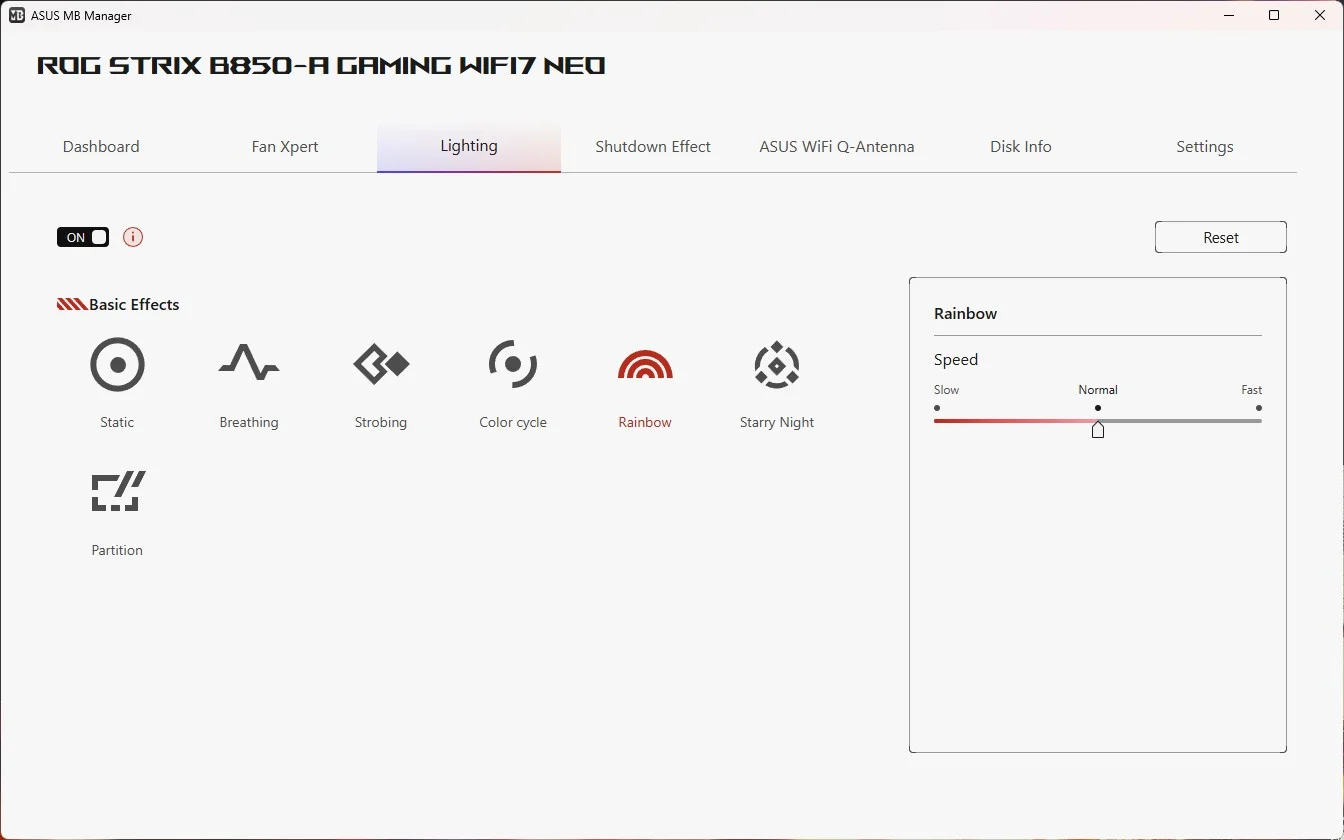Open the ASUS WiFi Q-Antenna tab
This screenshot has height=840, width=1344.
[x=837, y=146]
